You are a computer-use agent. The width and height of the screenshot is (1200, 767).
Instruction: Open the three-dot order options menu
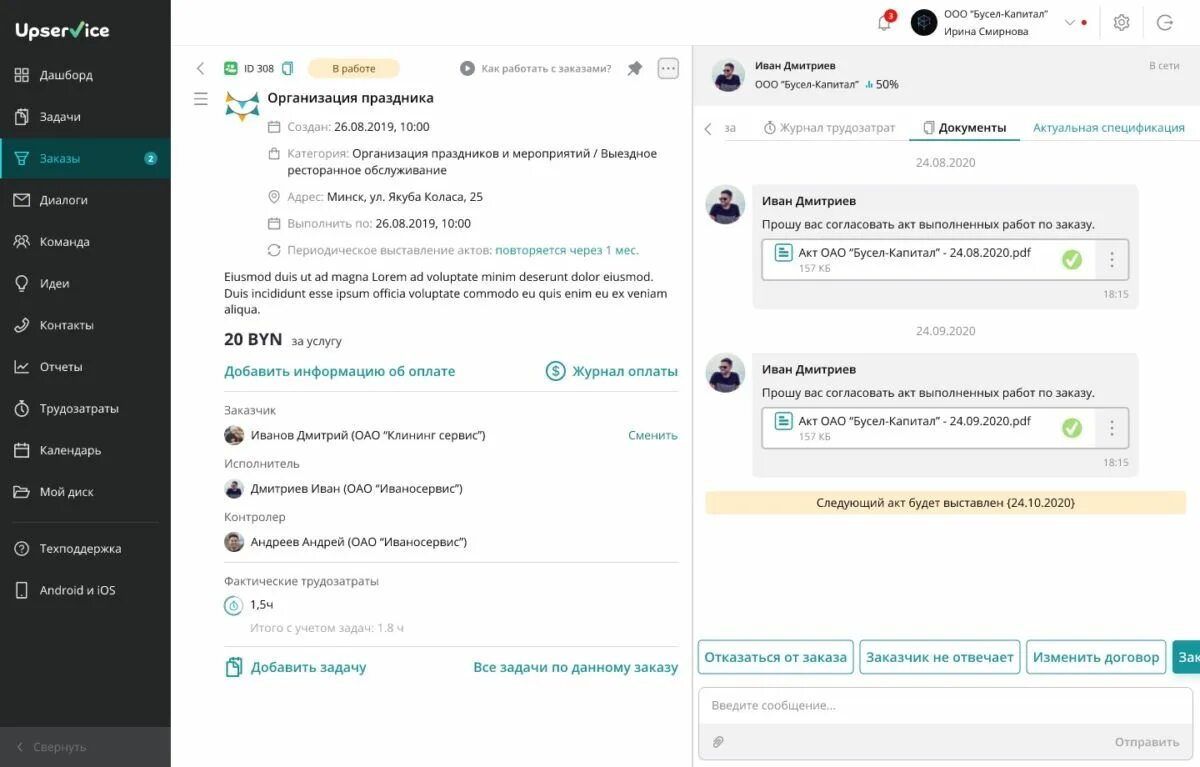tap(668, 68)
